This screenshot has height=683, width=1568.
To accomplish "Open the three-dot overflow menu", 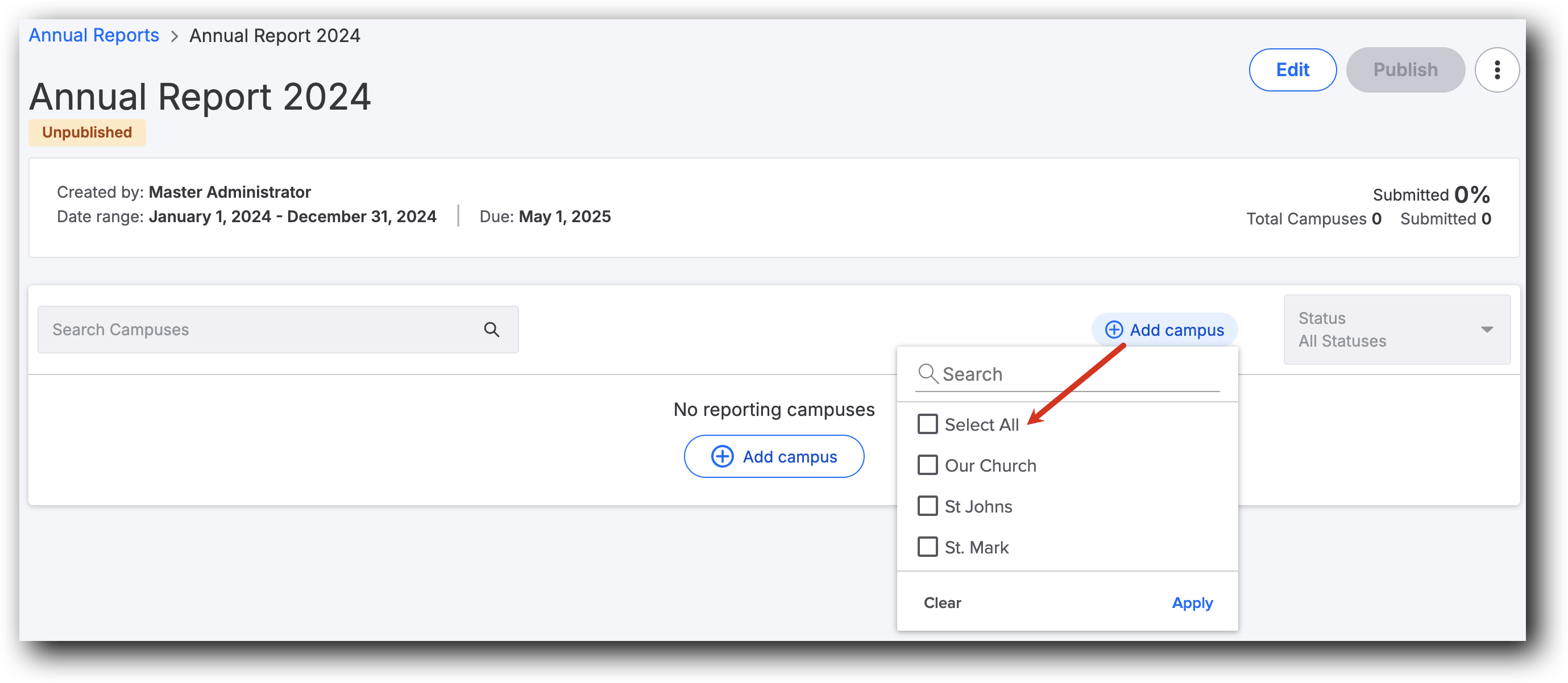I will click(1498, 69).
